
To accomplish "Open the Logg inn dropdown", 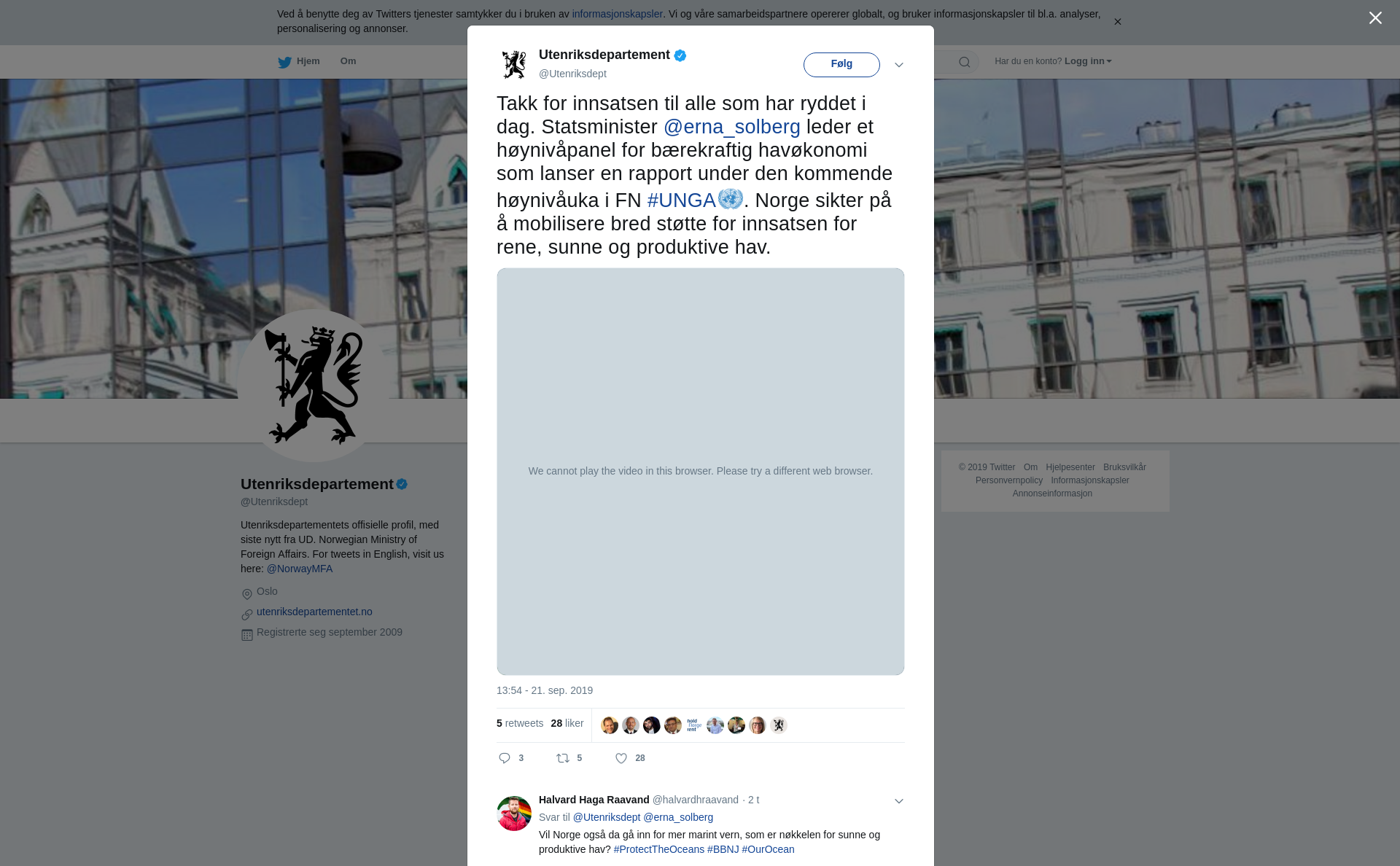I will [x=1088, y=61].
